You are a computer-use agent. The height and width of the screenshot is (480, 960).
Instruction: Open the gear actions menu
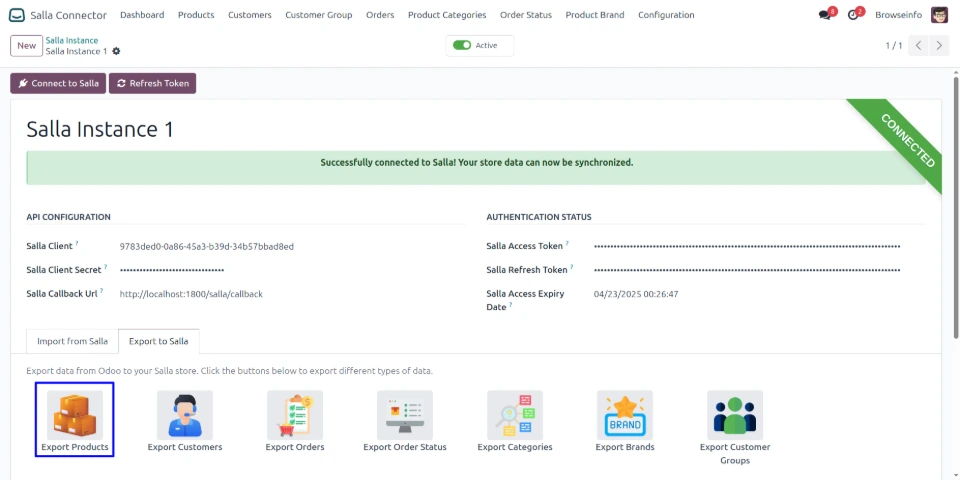(x=116, y=51)
